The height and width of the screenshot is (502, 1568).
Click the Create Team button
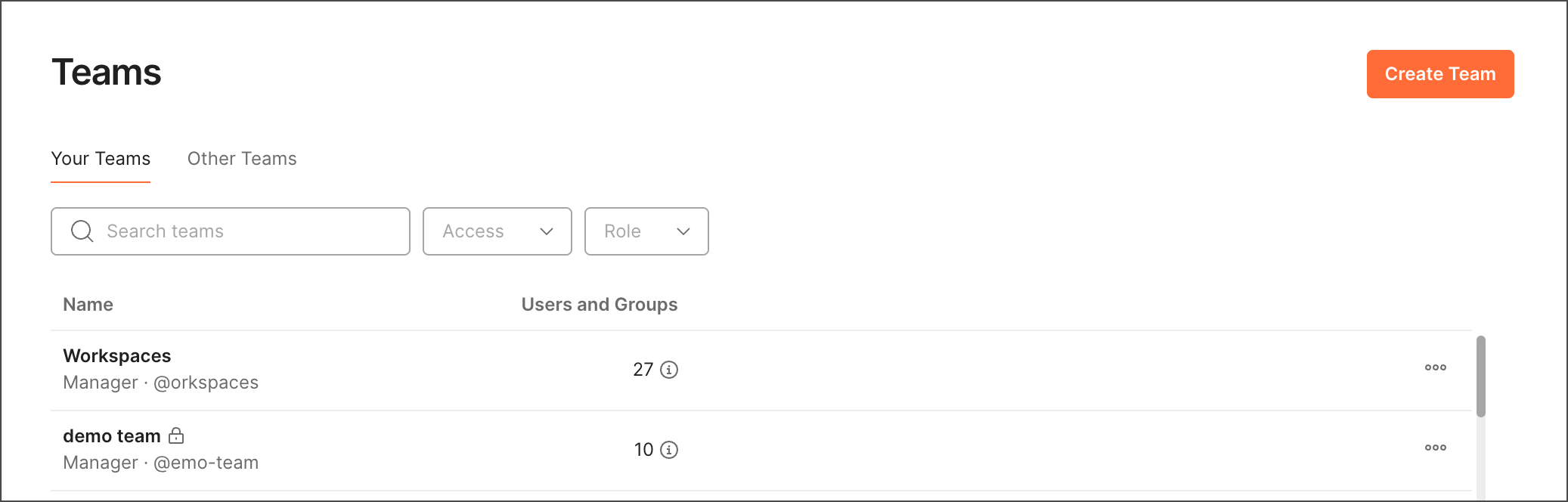1439,74
